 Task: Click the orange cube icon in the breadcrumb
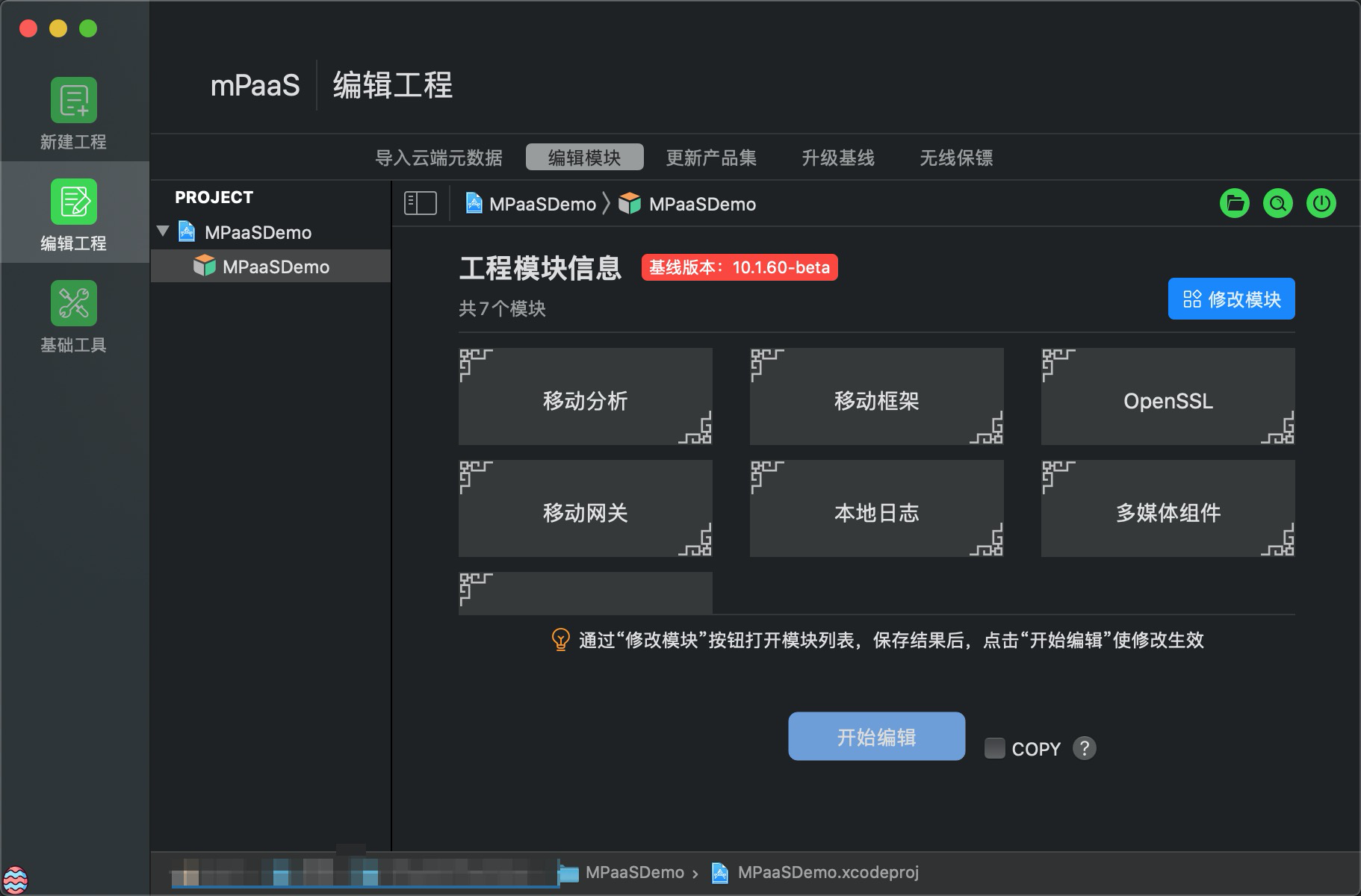[x=630, y=203]
